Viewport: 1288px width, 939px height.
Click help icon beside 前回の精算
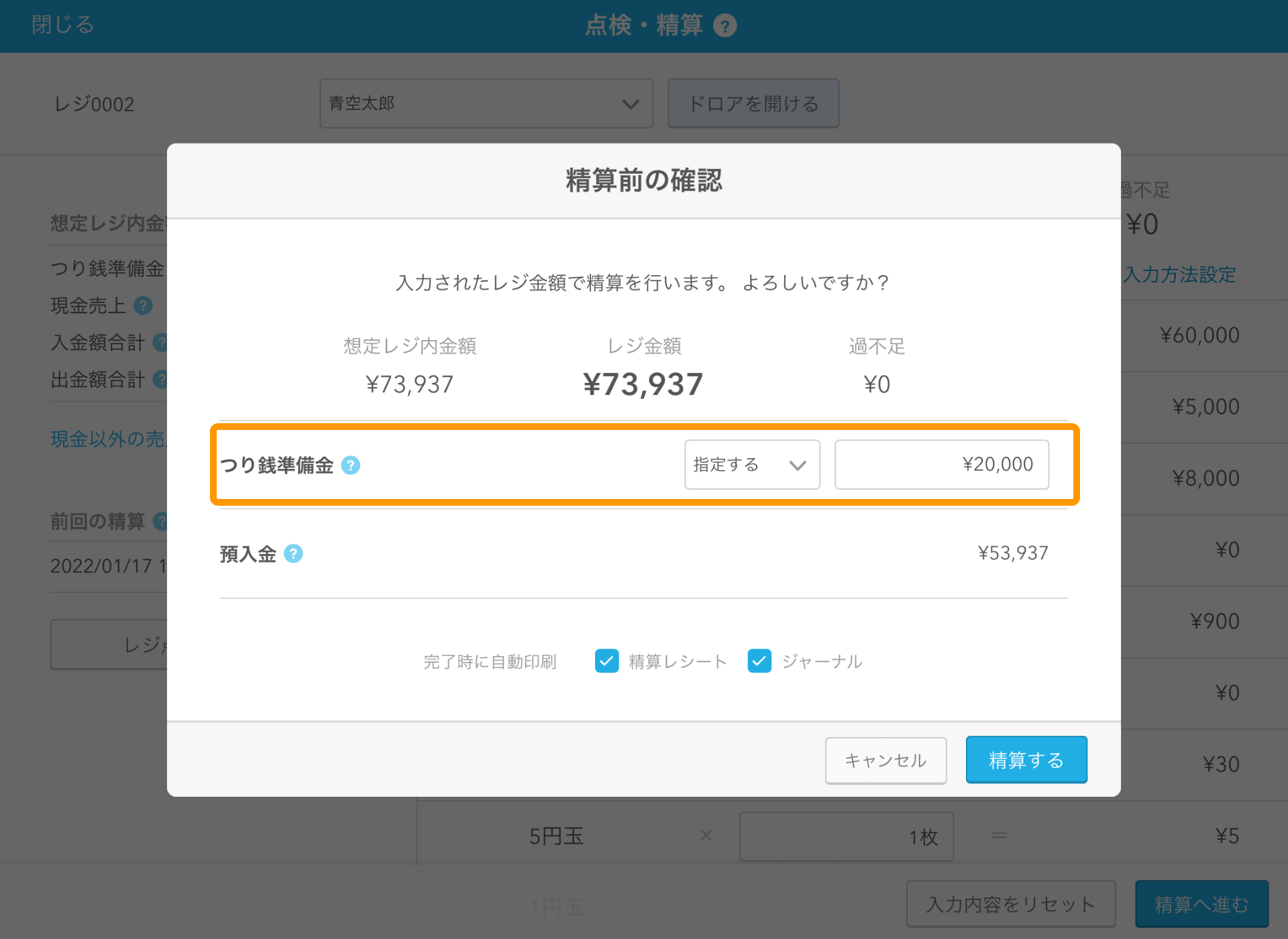[x=160, y=521]
